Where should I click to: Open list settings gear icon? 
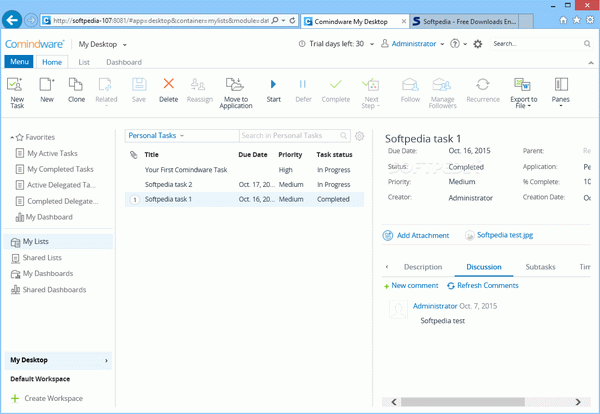coord(359,136)
